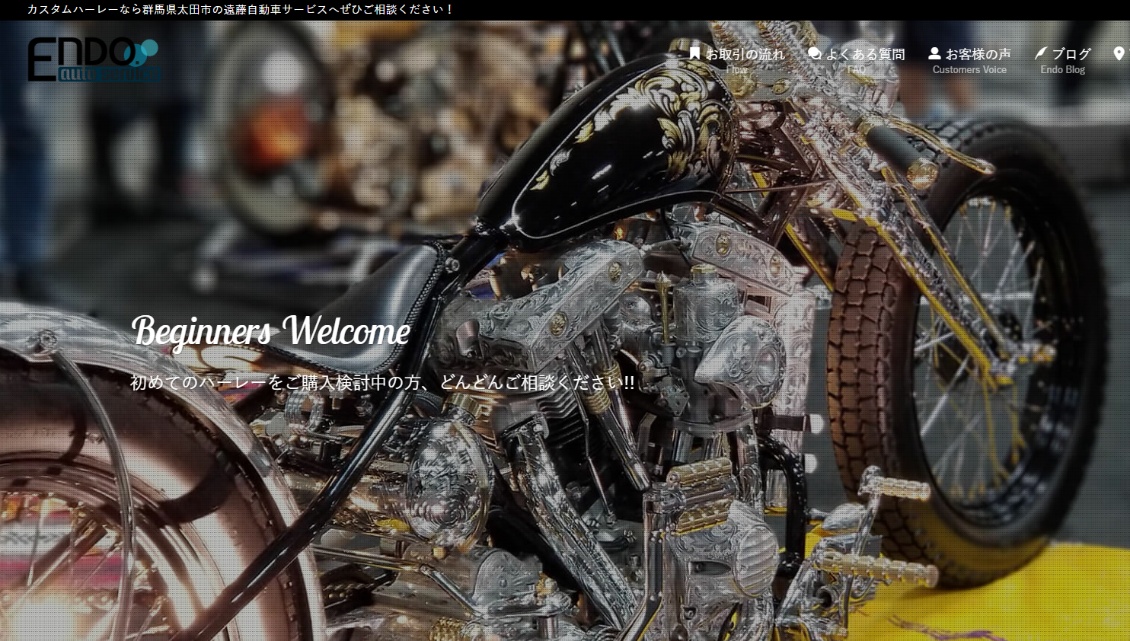Click the person icon beside お客様の声
Viewport: 1130px width, 641px height.
(x=934, y=53)
